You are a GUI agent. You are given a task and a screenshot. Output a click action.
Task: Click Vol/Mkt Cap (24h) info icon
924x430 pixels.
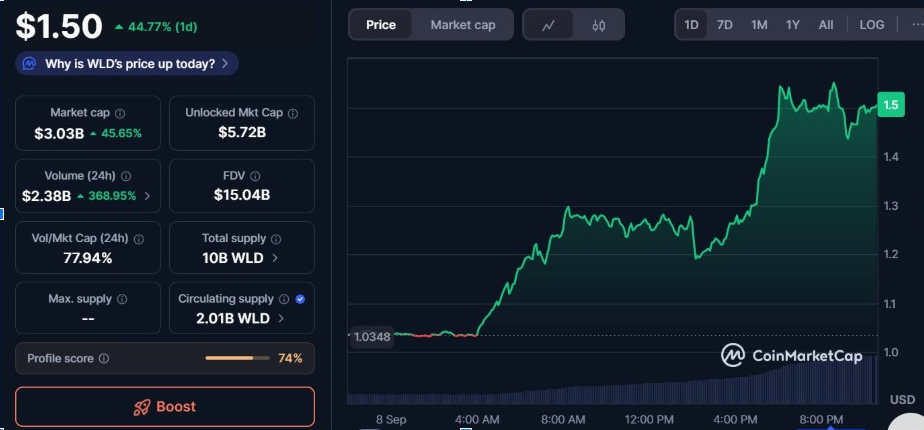pyautogui.click(x=139, y=239)
